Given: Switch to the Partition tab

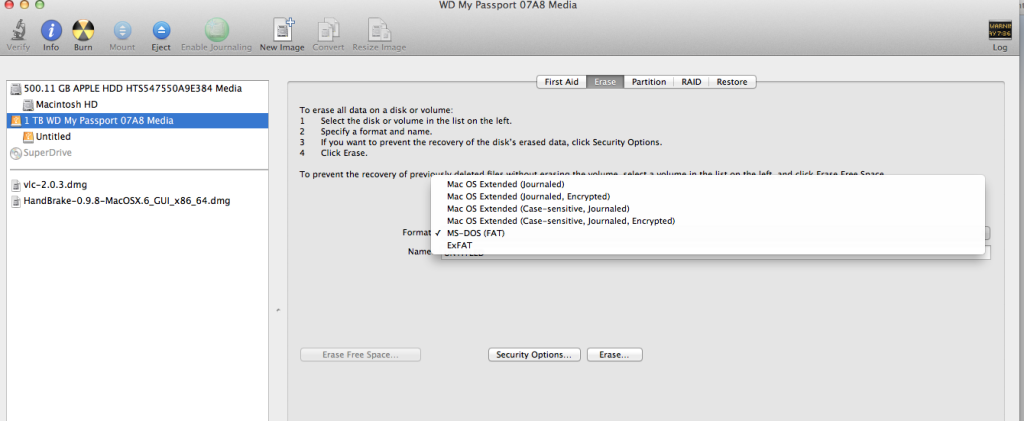Looking at the screenshot, I should [x=648, y=82].
